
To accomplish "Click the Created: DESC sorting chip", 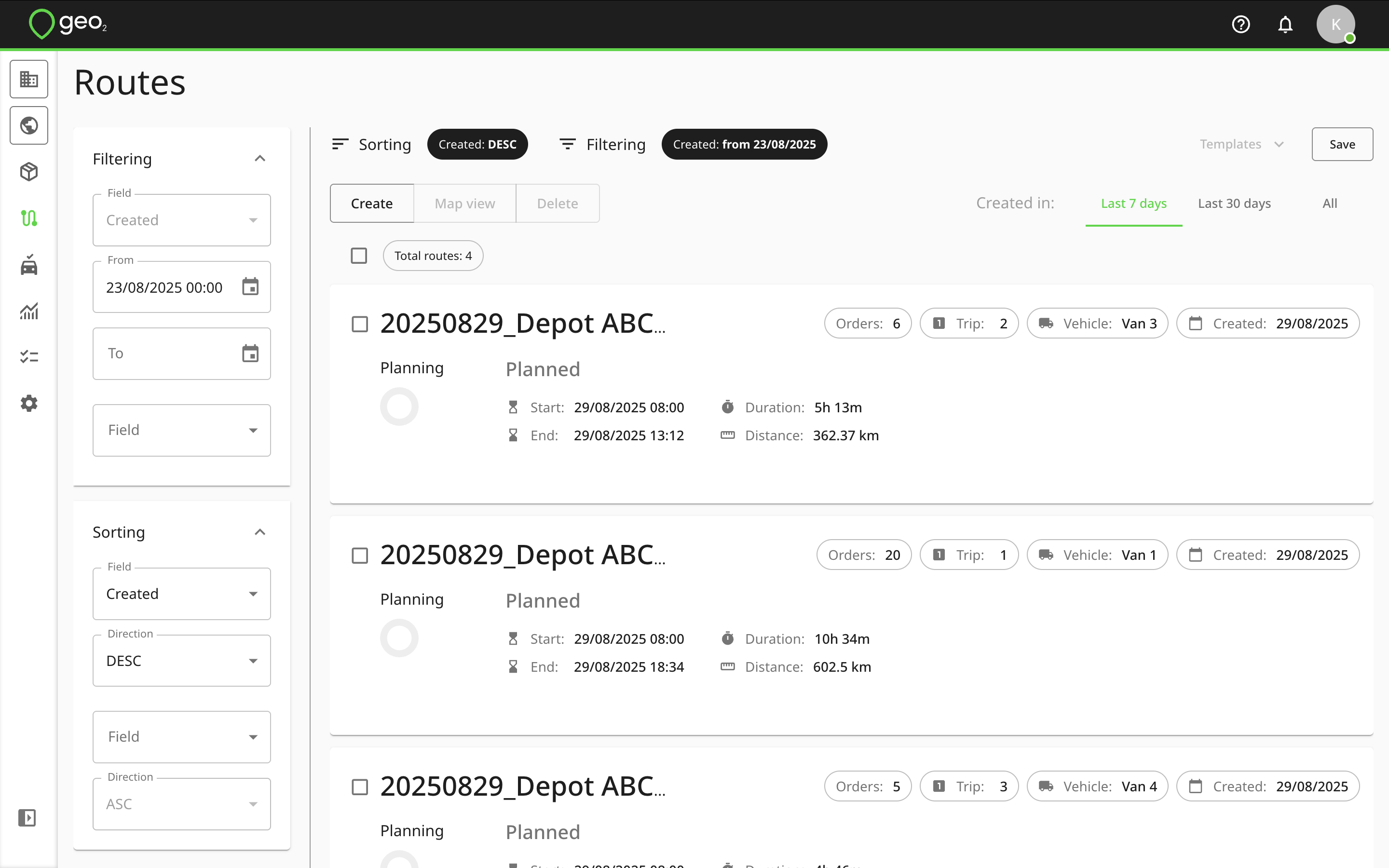I will tap(477, 144).
